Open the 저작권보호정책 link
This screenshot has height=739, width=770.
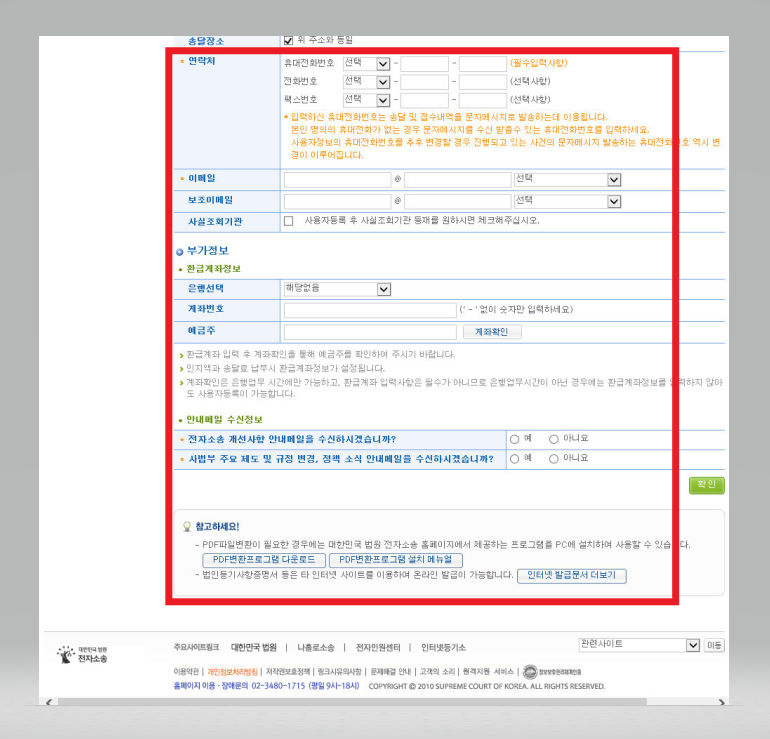pos(288,671)
